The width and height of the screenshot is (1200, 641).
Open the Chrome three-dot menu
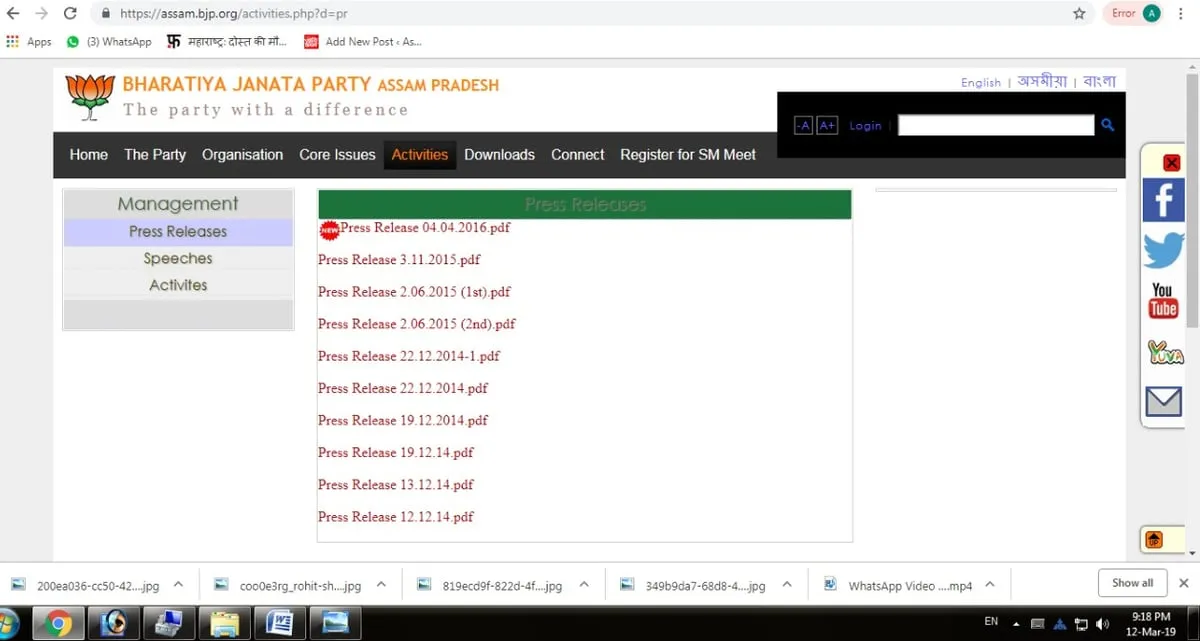click(x=1181, y=14)
